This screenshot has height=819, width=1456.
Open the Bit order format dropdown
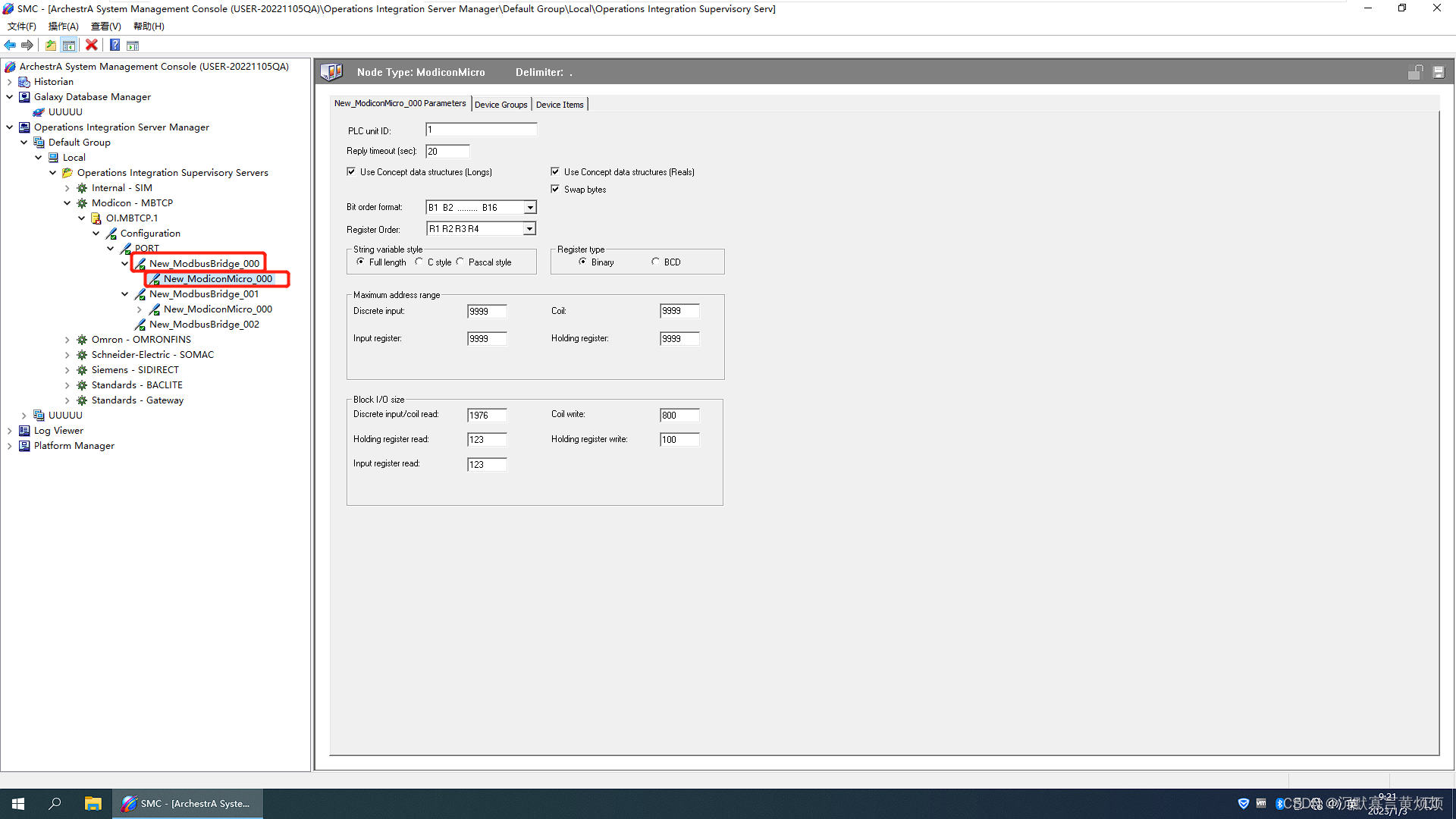click(x=530, y=207)
